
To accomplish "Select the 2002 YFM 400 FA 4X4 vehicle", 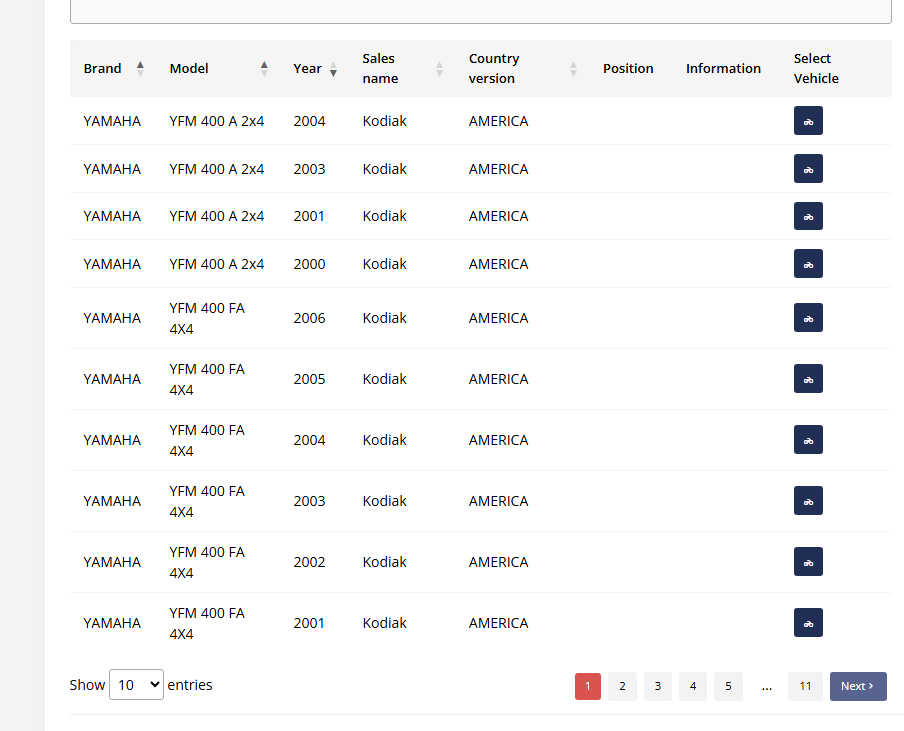I will click(x=808, y=562).
